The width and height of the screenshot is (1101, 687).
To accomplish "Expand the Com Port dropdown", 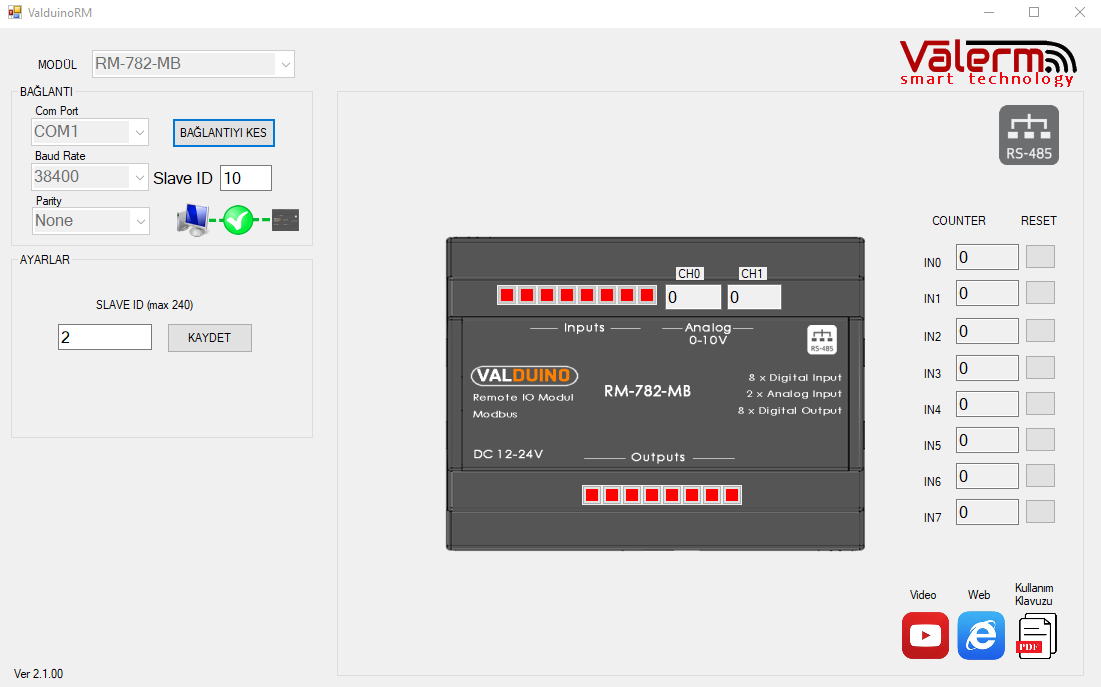I will click(90, 132).
